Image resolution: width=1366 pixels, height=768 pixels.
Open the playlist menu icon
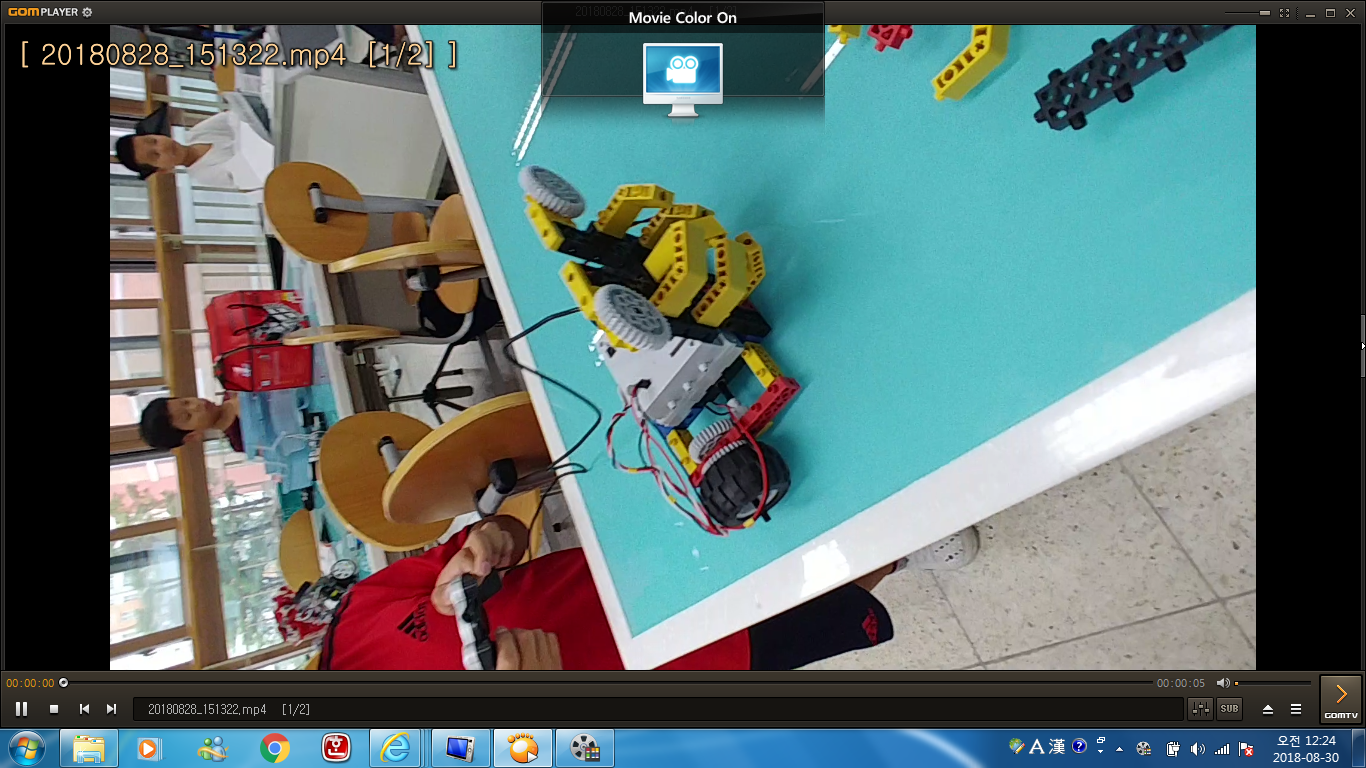coord(1296,709)
